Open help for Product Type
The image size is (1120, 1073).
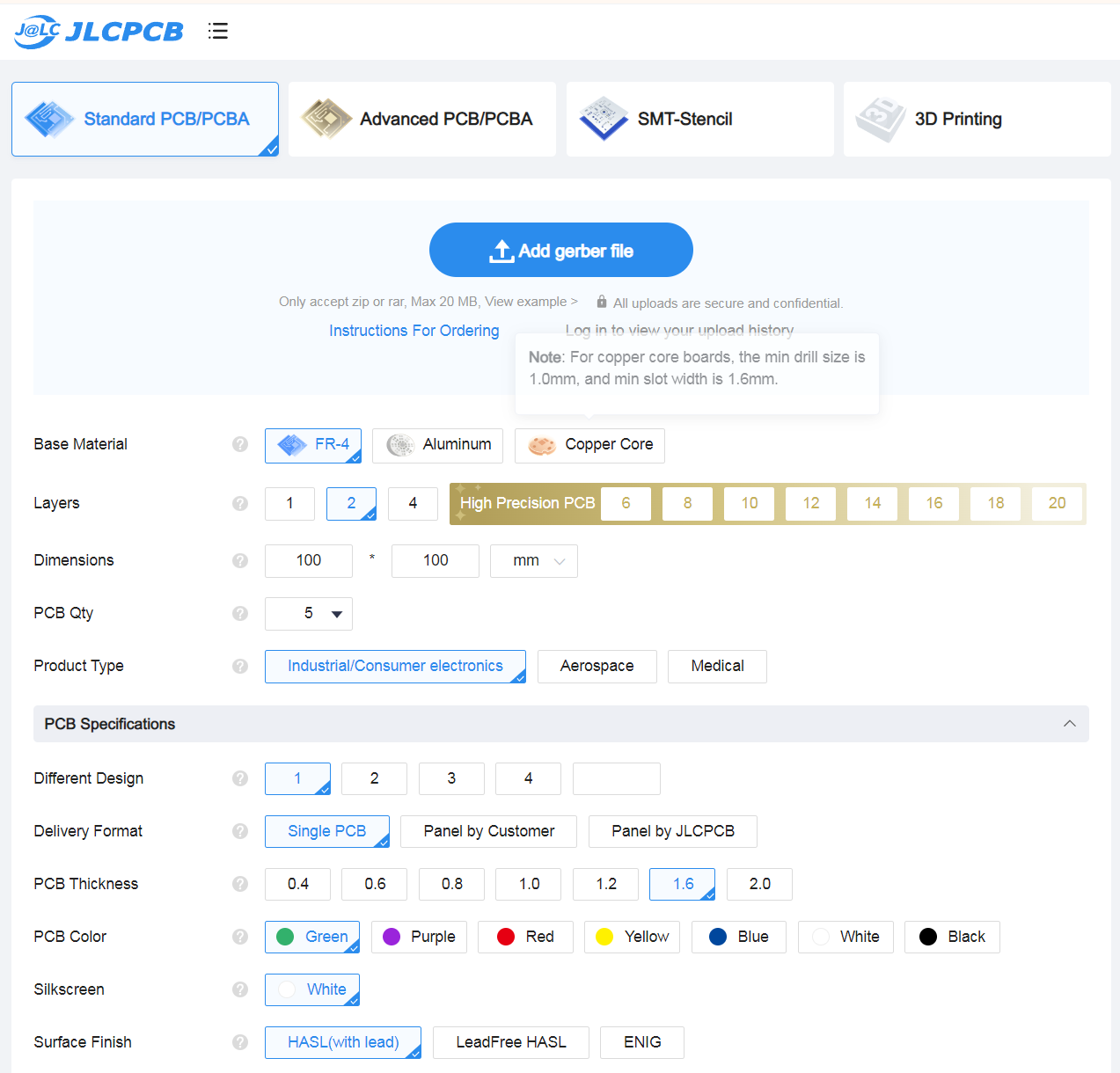[x=240, y=666]
